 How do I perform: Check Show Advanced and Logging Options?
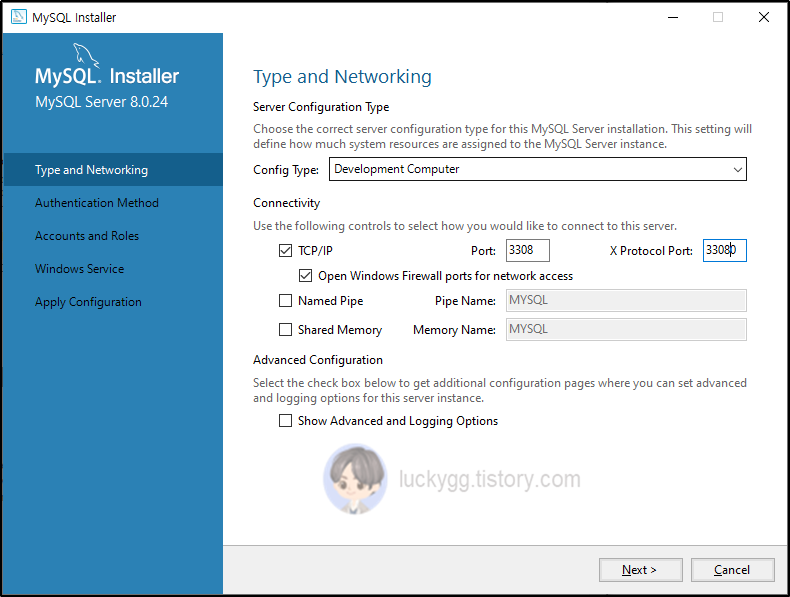click(x=285, y=421)
